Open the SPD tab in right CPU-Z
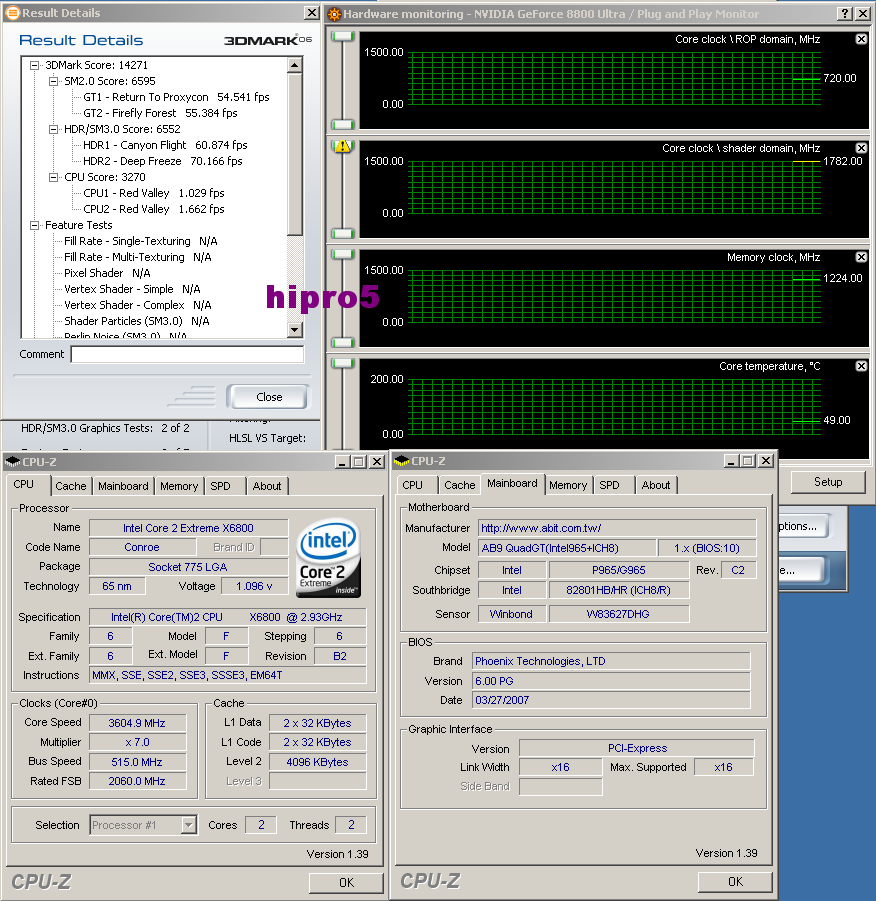 [608, 484]
